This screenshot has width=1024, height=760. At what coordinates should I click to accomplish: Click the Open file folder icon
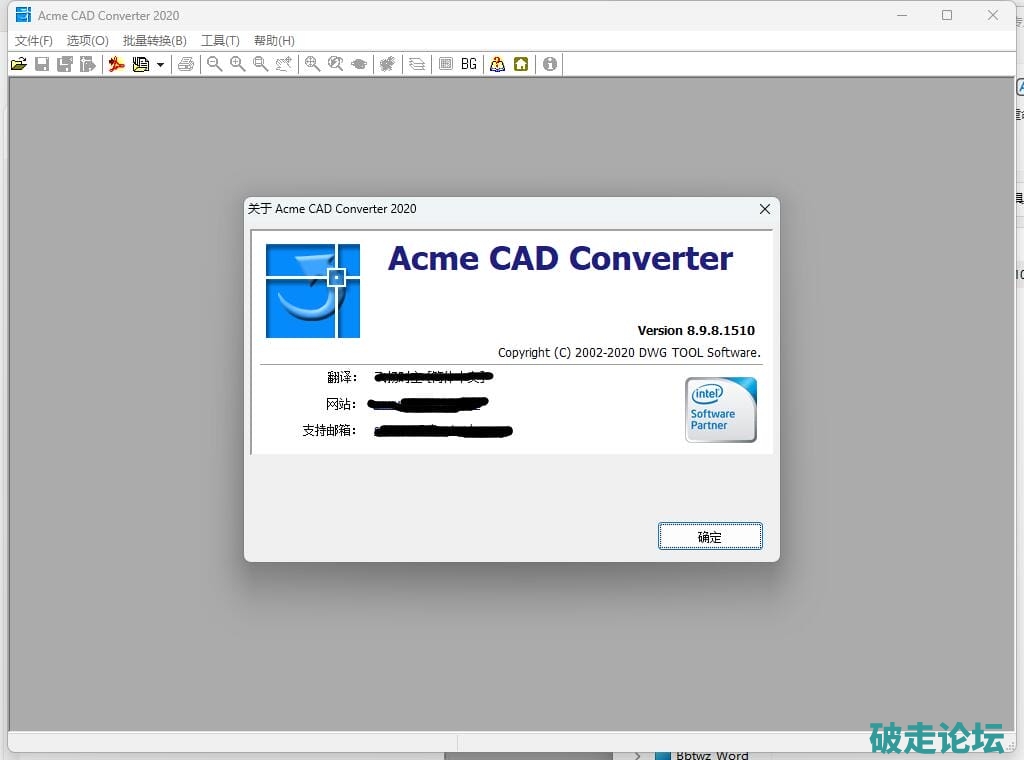coord(18,64)
